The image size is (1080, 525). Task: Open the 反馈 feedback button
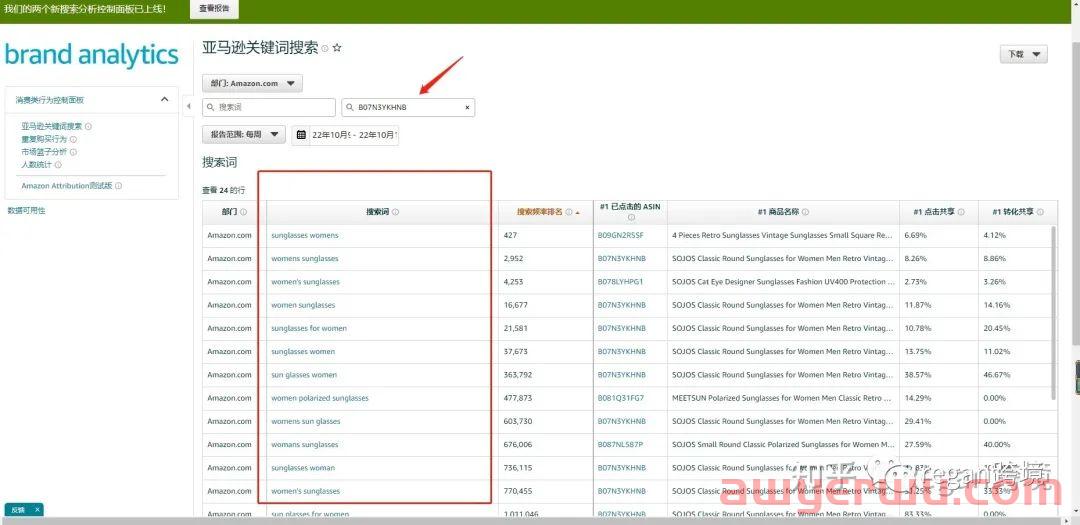(x=18, y=509)
